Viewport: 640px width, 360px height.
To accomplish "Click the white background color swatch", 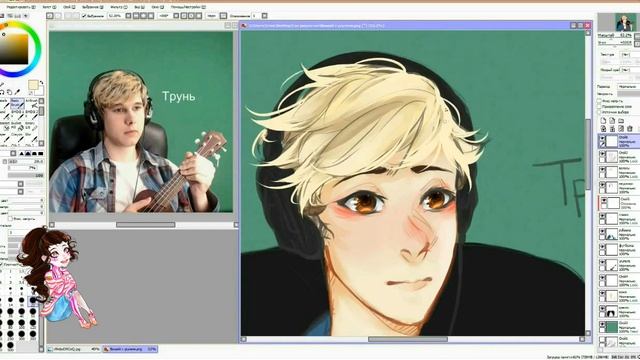I will tap(40, 92).
